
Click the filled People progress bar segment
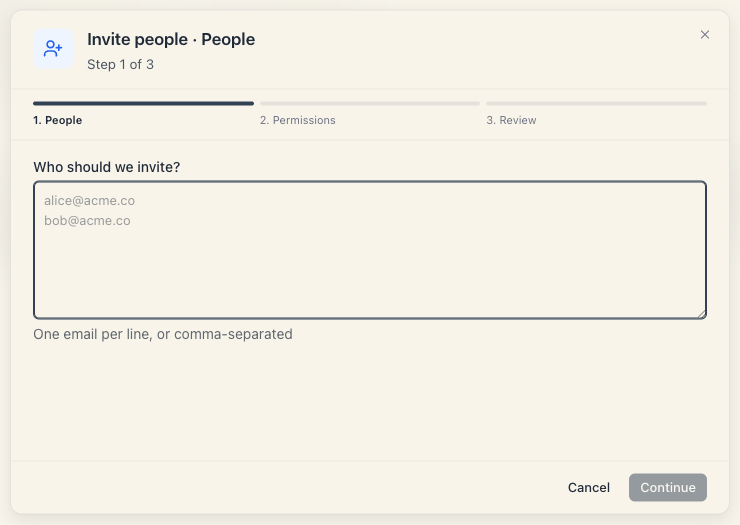click(143, 103)
